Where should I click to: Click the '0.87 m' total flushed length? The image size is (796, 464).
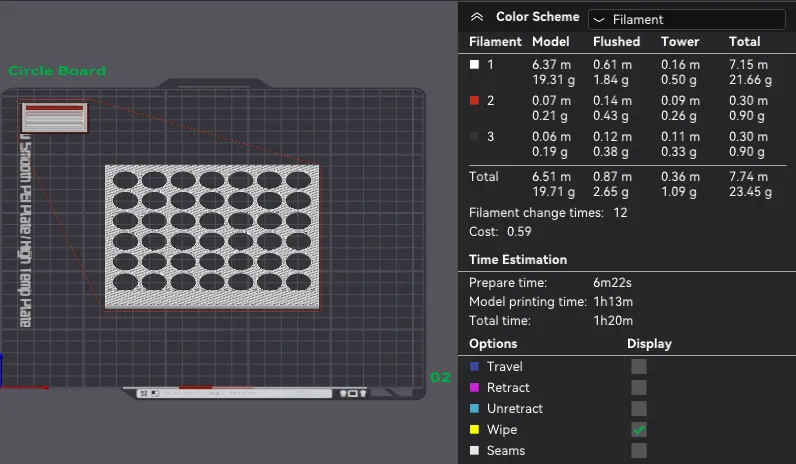[x=612, y=177]
